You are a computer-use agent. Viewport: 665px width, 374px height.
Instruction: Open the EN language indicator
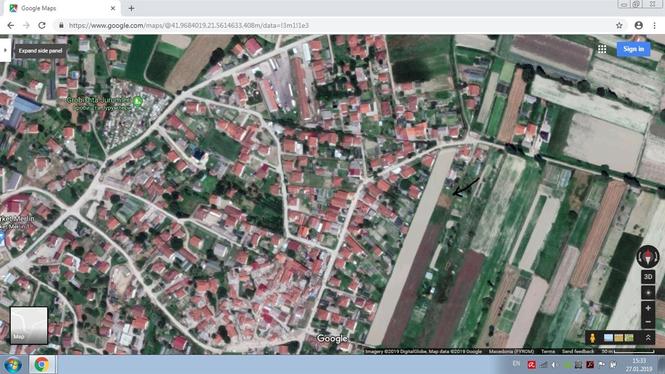pos(516,363)
